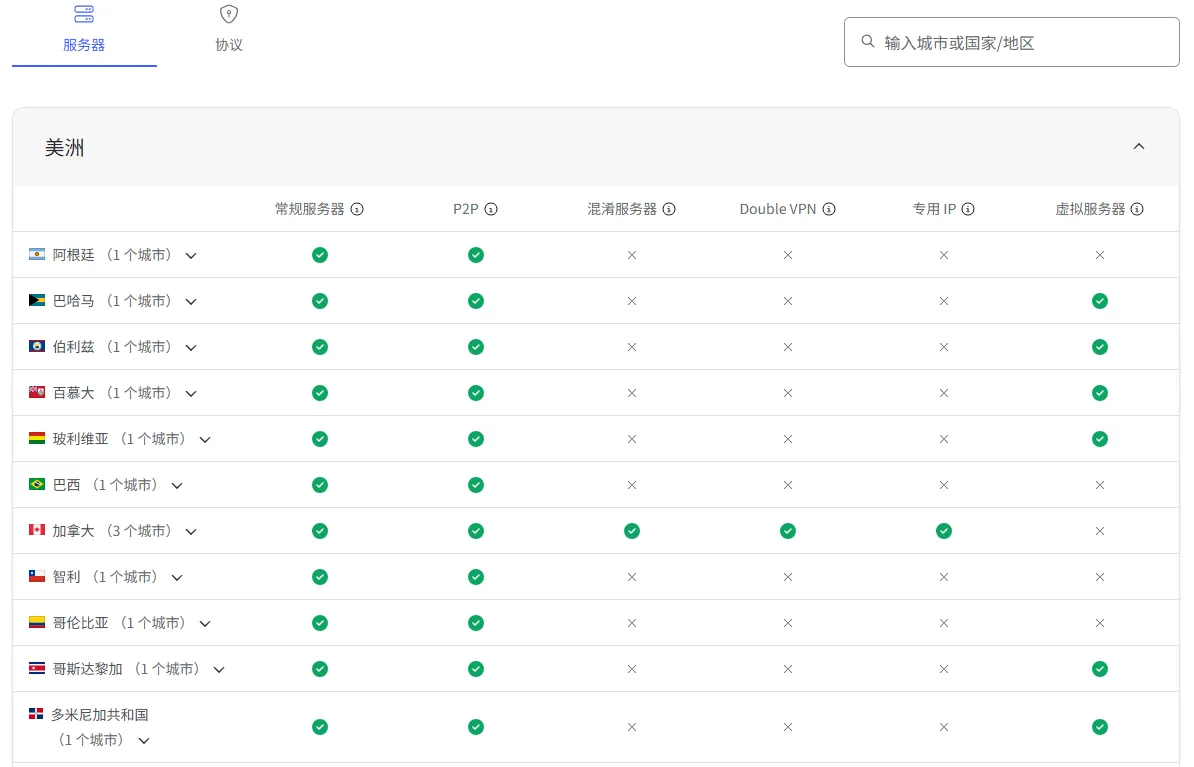1194x767 pixels.
Task: Click info icon next to 专用 IP
Action: tap(968, 210)
